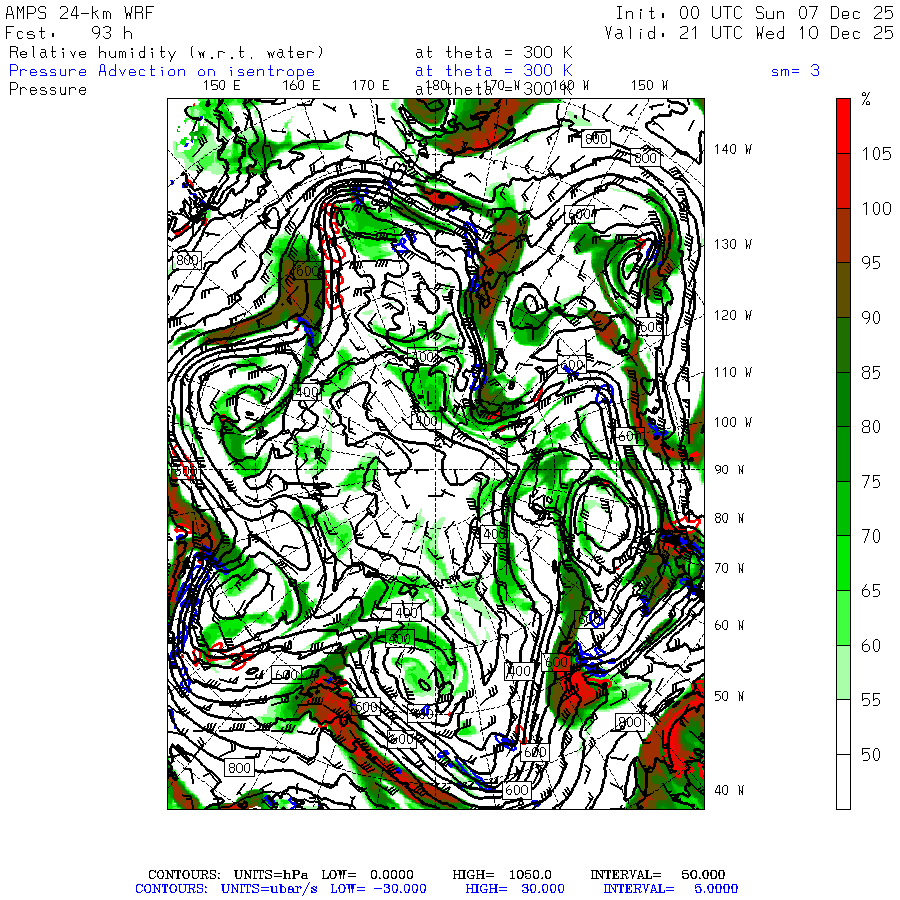Click the '65' colorbar tick label

871,591
